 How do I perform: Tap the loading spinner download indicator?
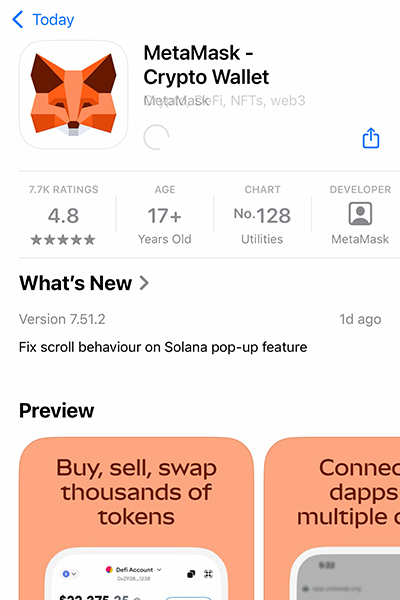(156, 137)
